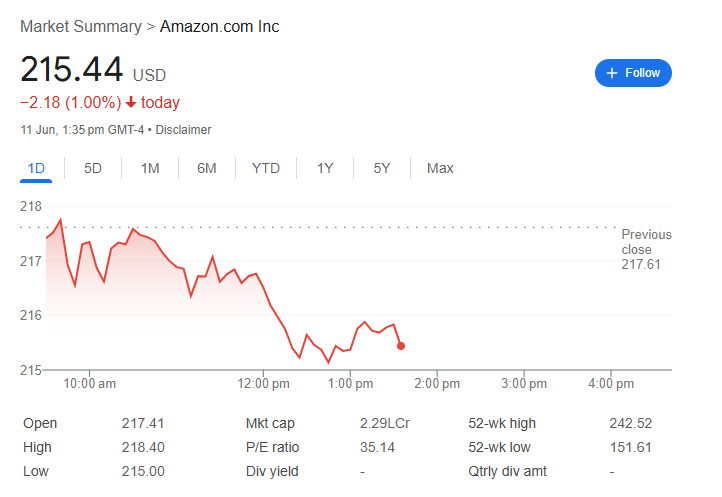Open the 1M chart range

(150, 168)
